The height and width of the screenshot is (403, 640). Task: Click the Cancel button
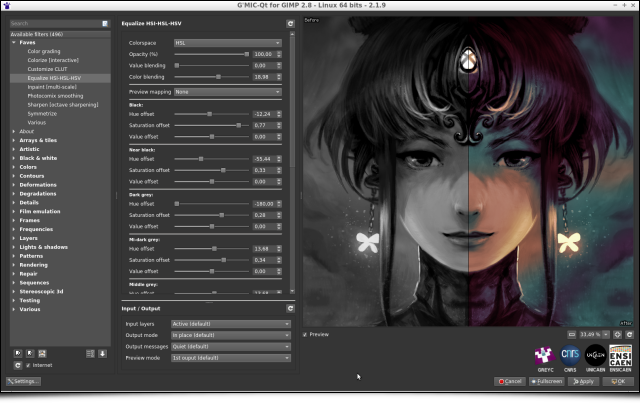(x=510, y=382)
